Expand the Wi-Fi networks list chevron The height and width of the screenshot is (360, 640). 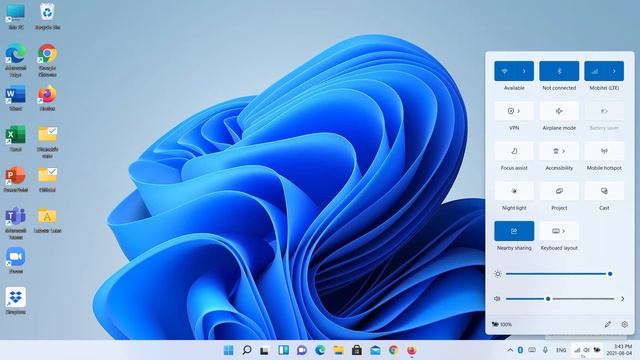(524, 71)
